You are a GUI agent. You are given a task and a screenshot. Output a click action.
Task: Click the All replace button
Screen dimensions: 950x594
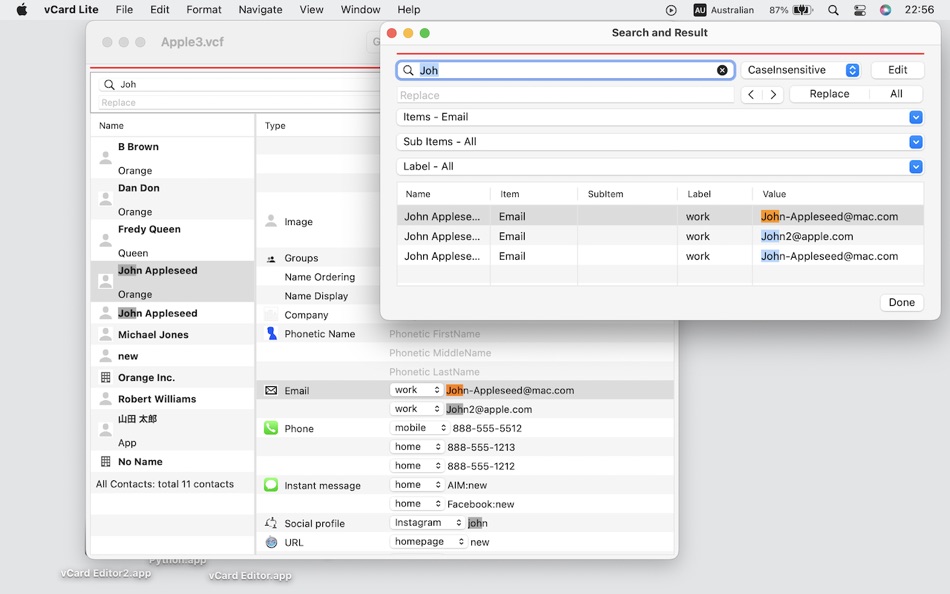896,94
